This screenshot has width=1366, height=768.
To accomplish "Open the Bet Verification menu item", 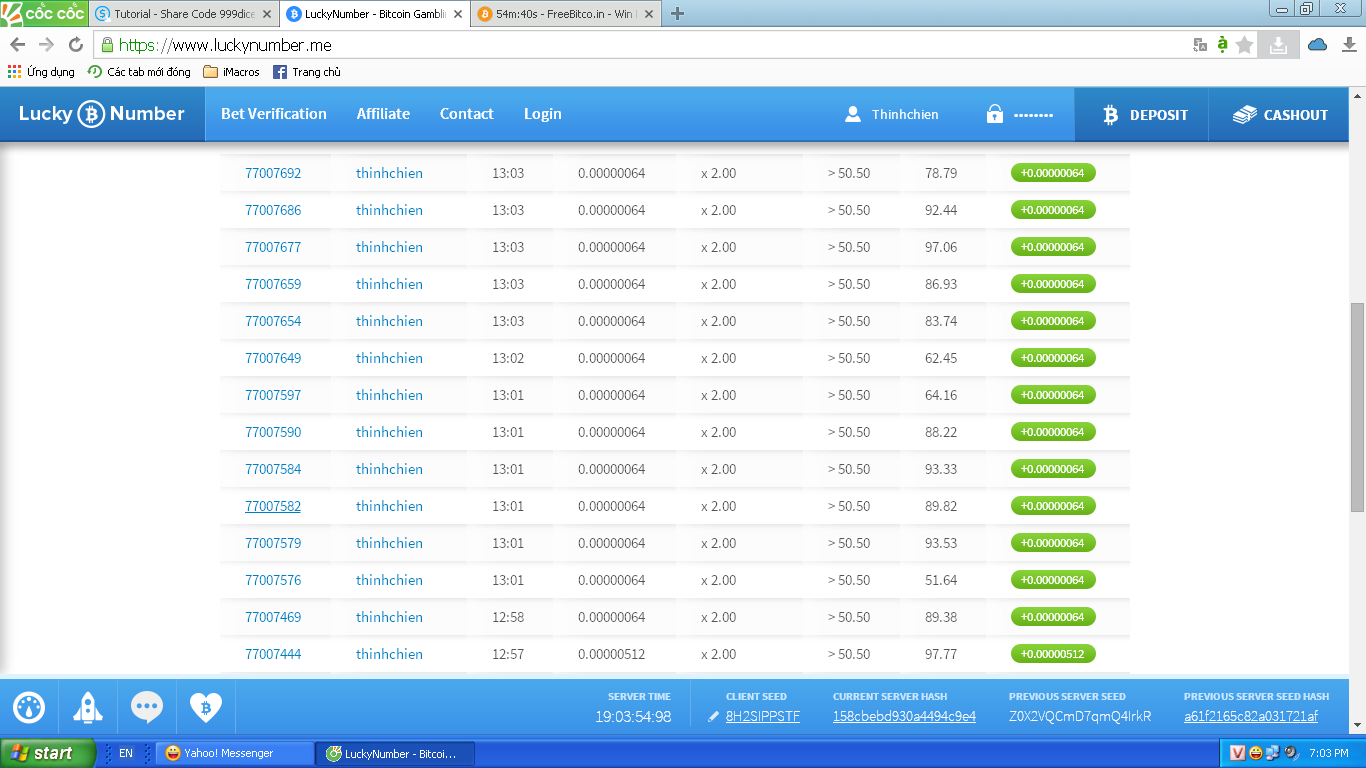I will pos(273,114).
